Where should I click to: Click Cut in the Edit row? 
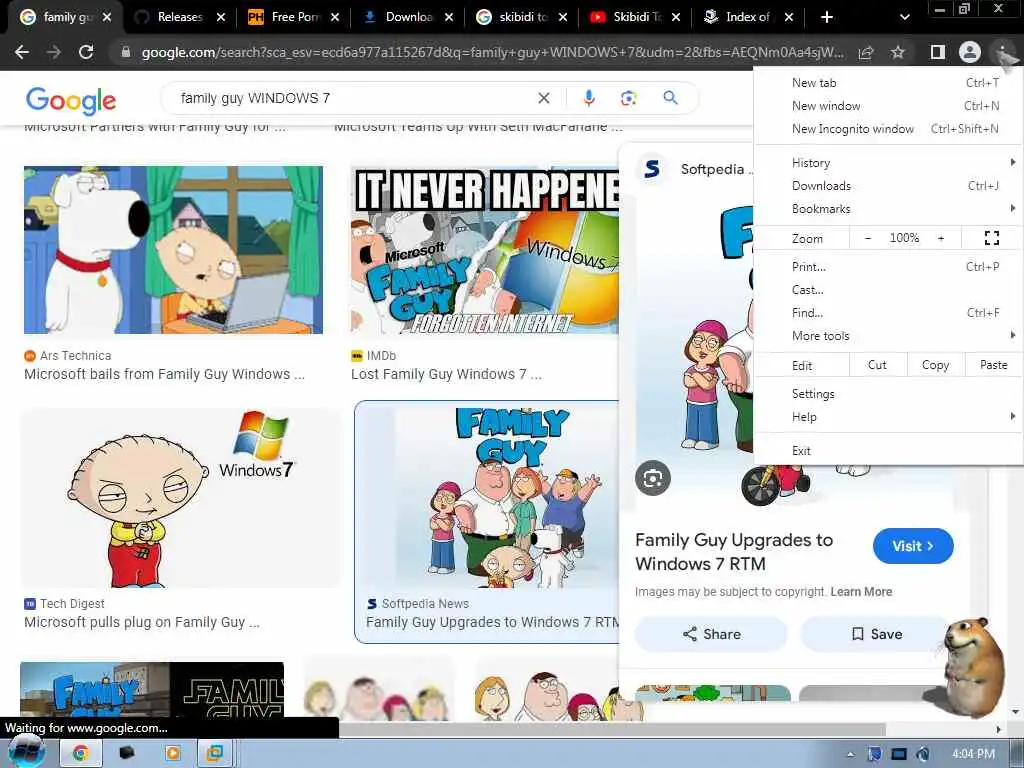tap(877, 365)
